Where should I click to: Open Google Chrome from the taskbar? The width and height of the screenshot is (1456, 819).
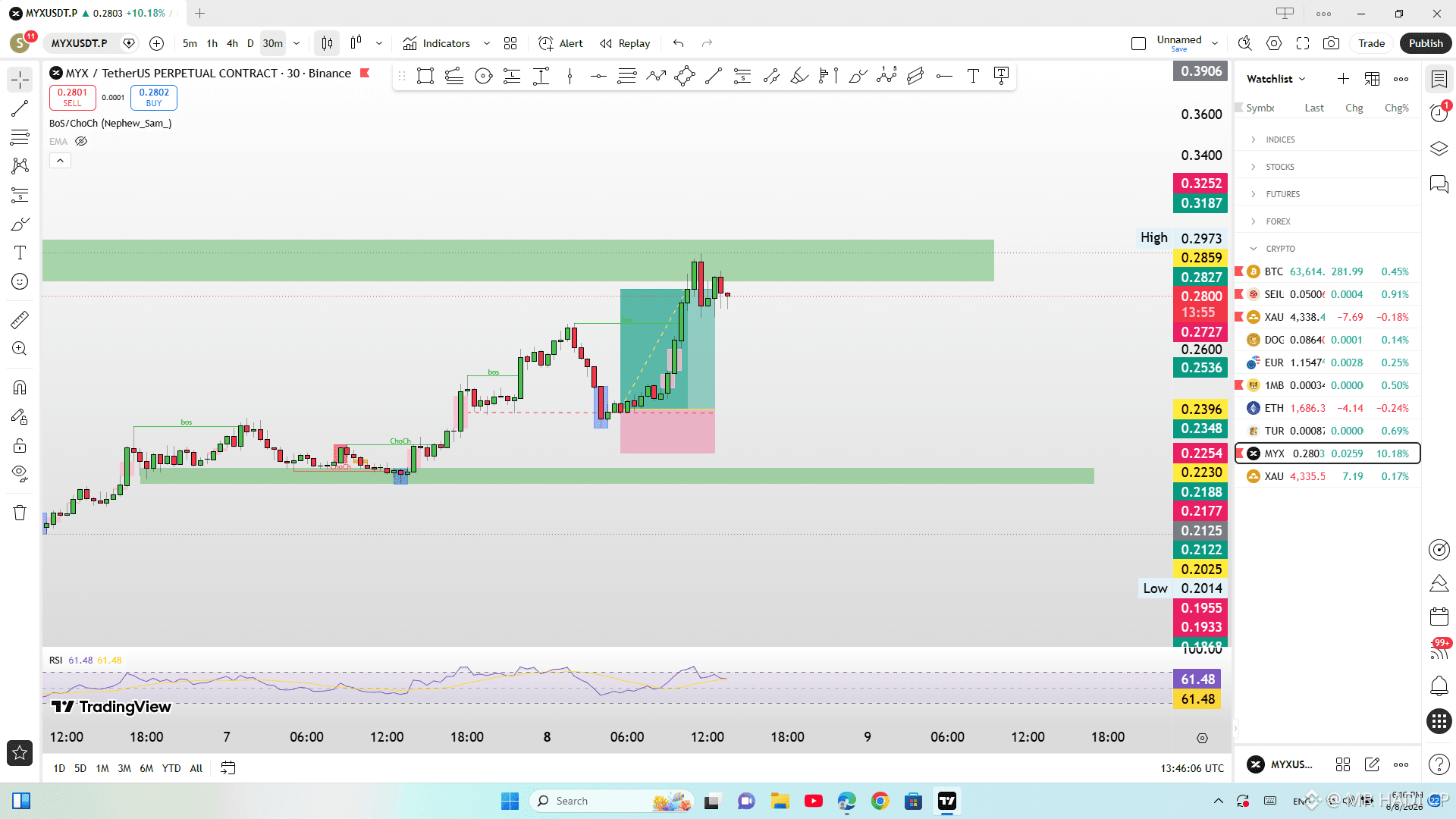click(x=880, y=801)
